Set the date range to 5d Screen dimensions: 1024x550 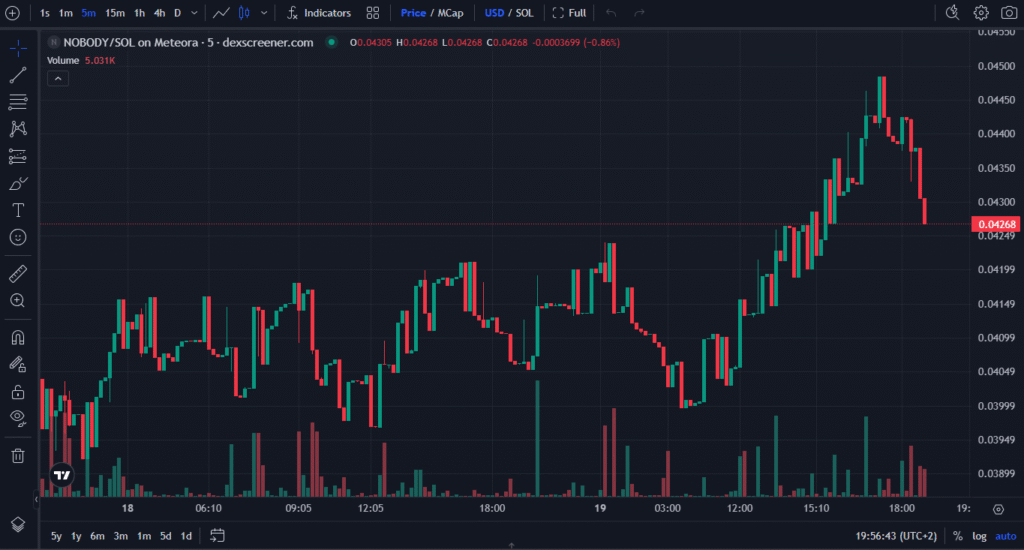(x=166, y=536)
